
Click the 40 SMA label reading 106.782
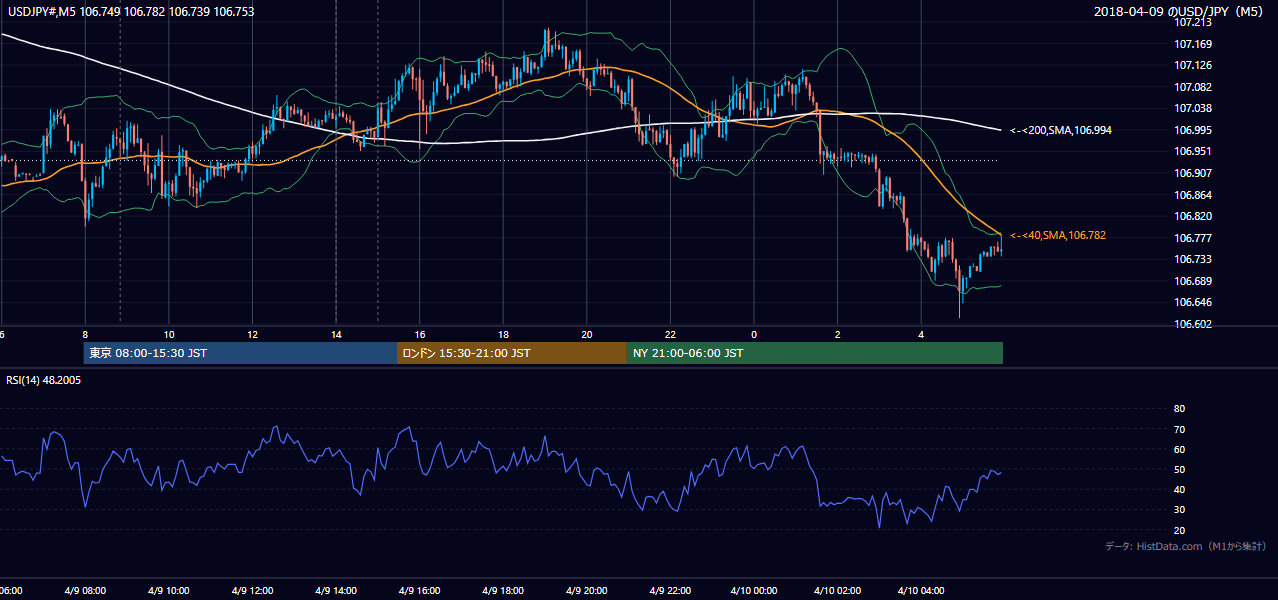coord(1058,235)
